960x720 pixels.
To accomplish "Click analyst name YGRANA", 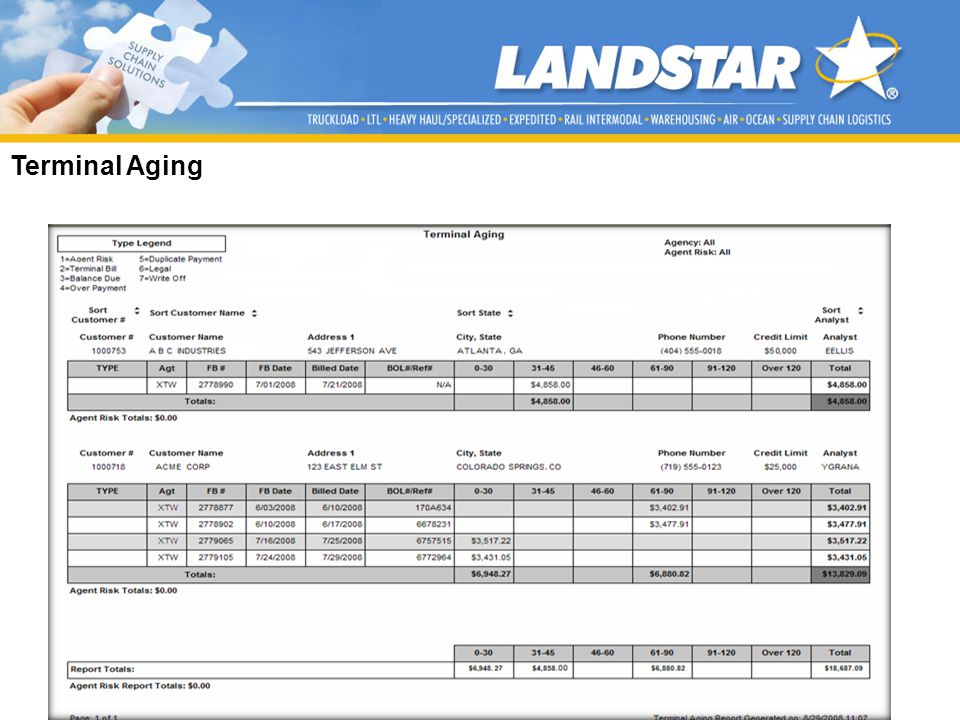I will pyautogui.click(x=841, y=467).
